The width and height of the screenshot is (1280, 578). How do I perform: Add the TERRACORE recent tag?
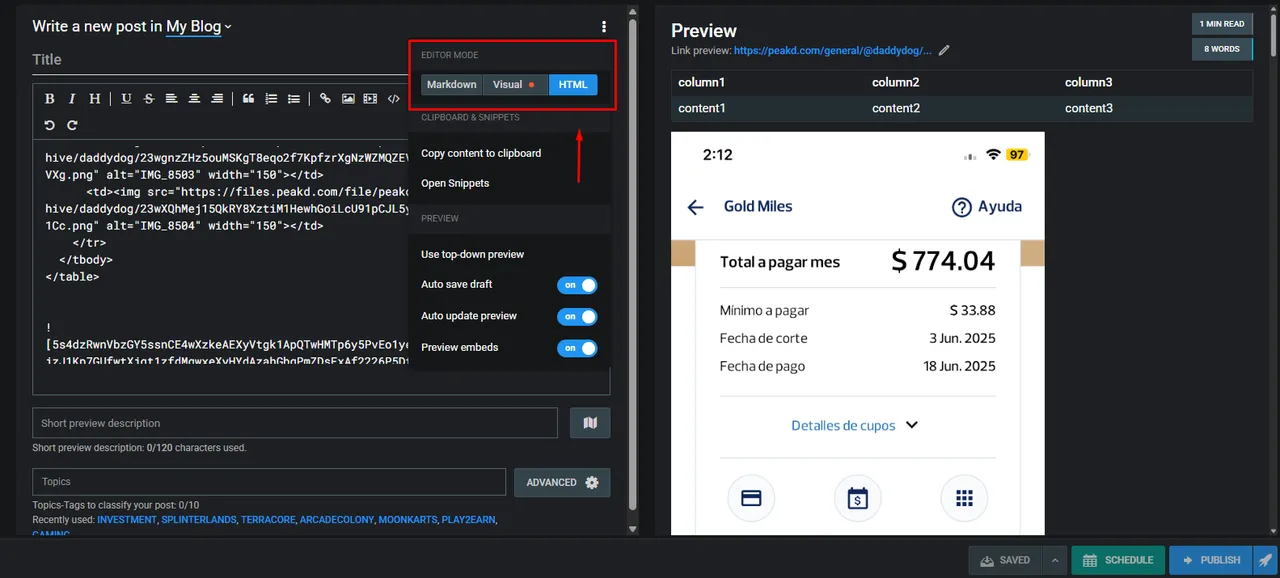[x=268, y=520]
